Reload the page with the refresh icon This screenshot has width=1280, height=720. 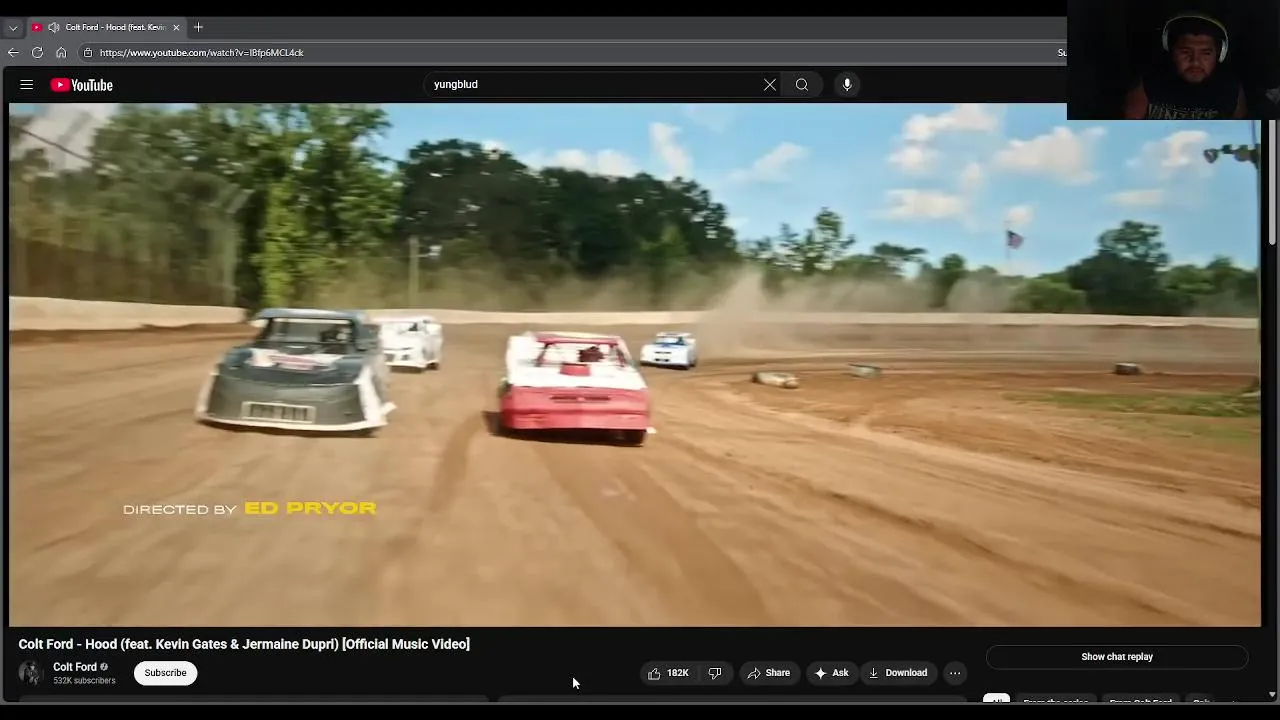click(x=37, y=52)
